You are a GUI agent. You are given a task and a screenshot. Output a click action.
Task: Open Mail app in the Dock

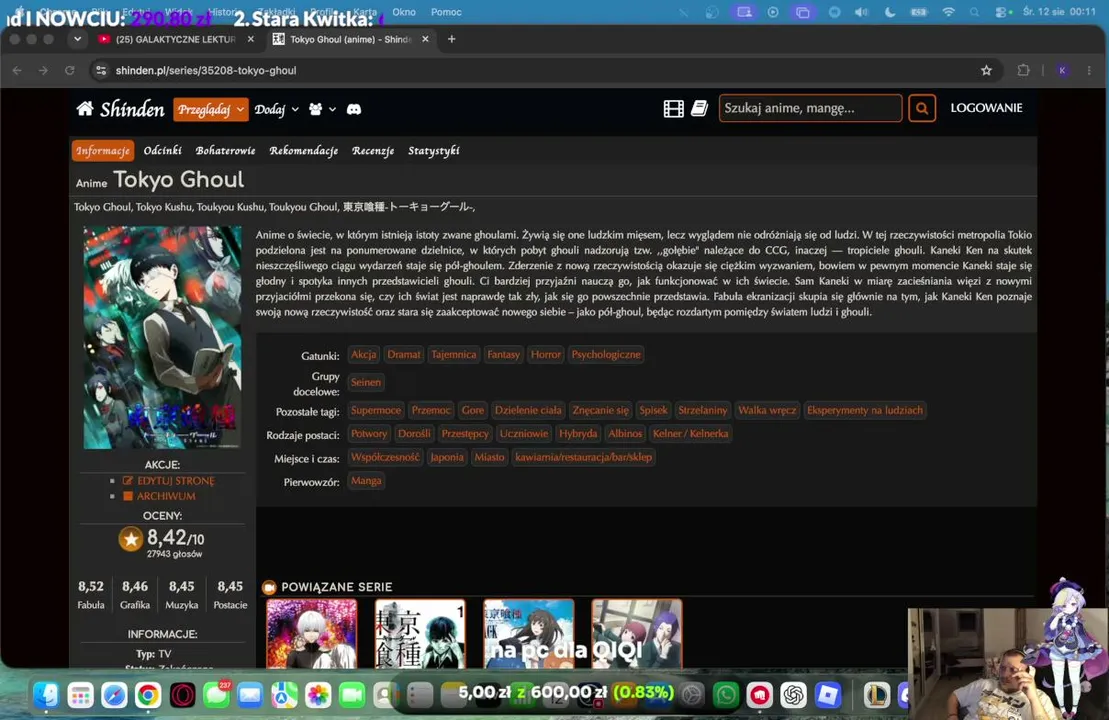pyautogui.click(x=250, y=695)
